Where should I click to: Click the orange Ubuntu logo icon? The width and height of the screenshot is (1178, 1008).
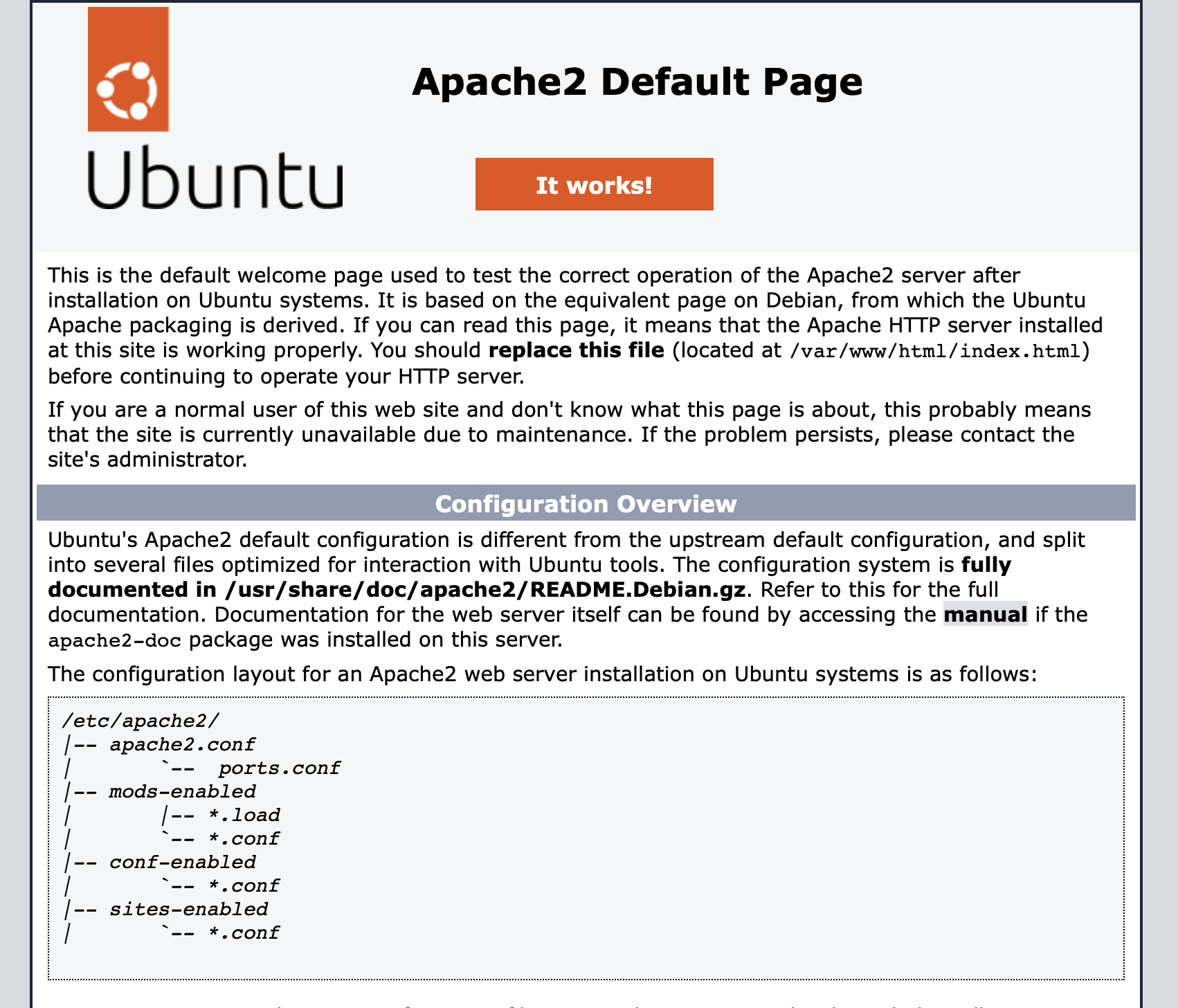click(x=129, y=69)
